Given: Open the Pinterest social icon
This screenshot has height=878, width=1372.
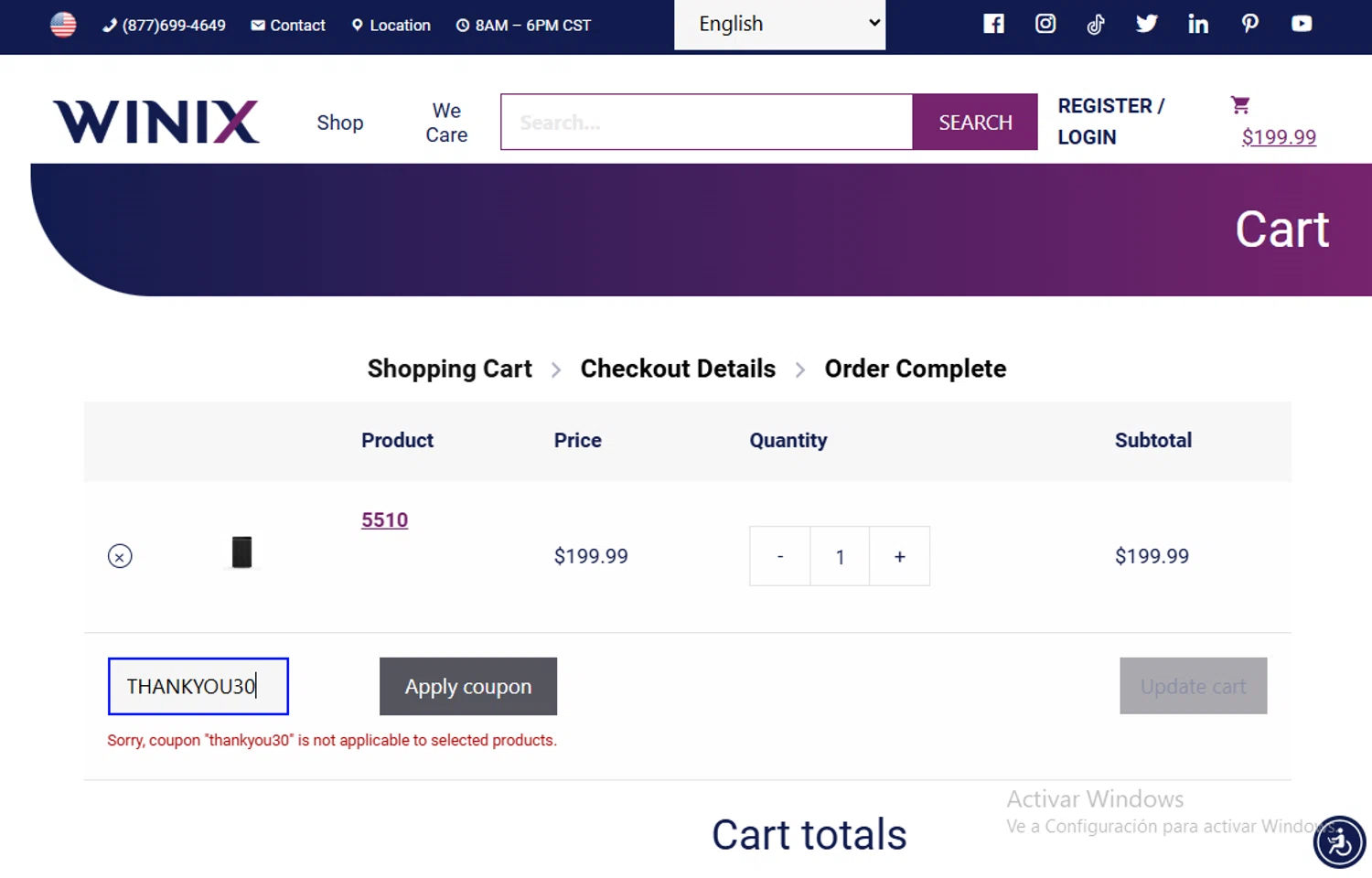Looking at the screenshot, I should click(1249, 24).
